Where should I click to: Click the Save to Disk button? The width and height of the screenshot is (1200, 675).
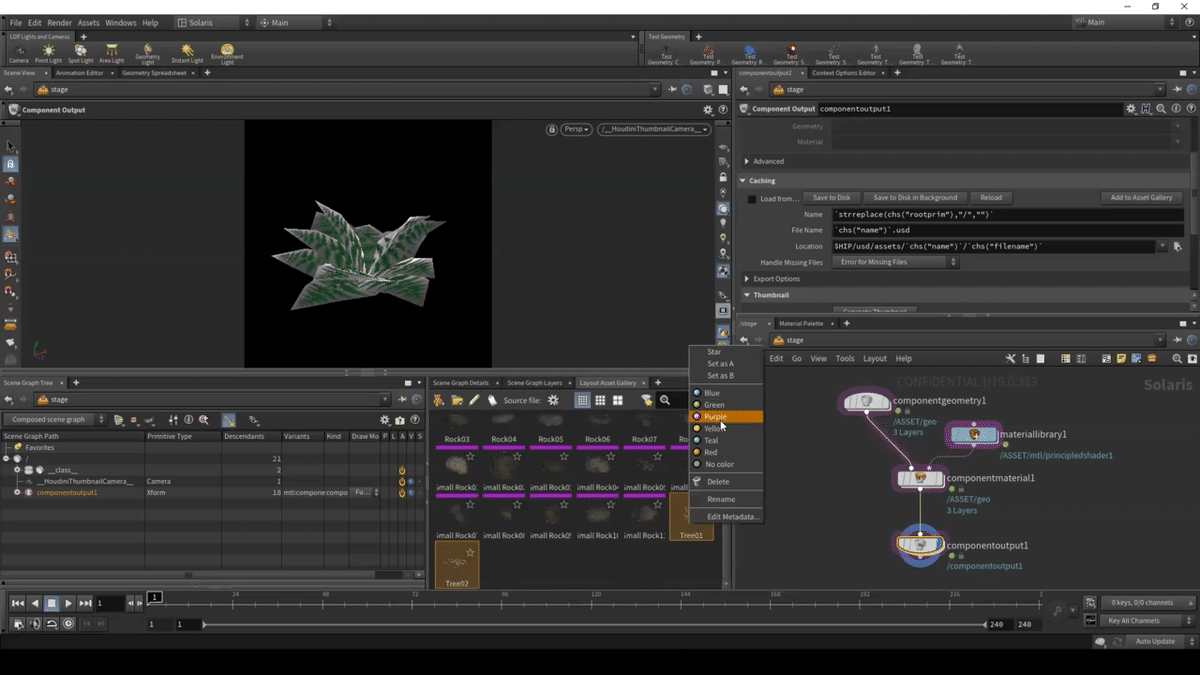pyautogui.click(x=831, y=198)
